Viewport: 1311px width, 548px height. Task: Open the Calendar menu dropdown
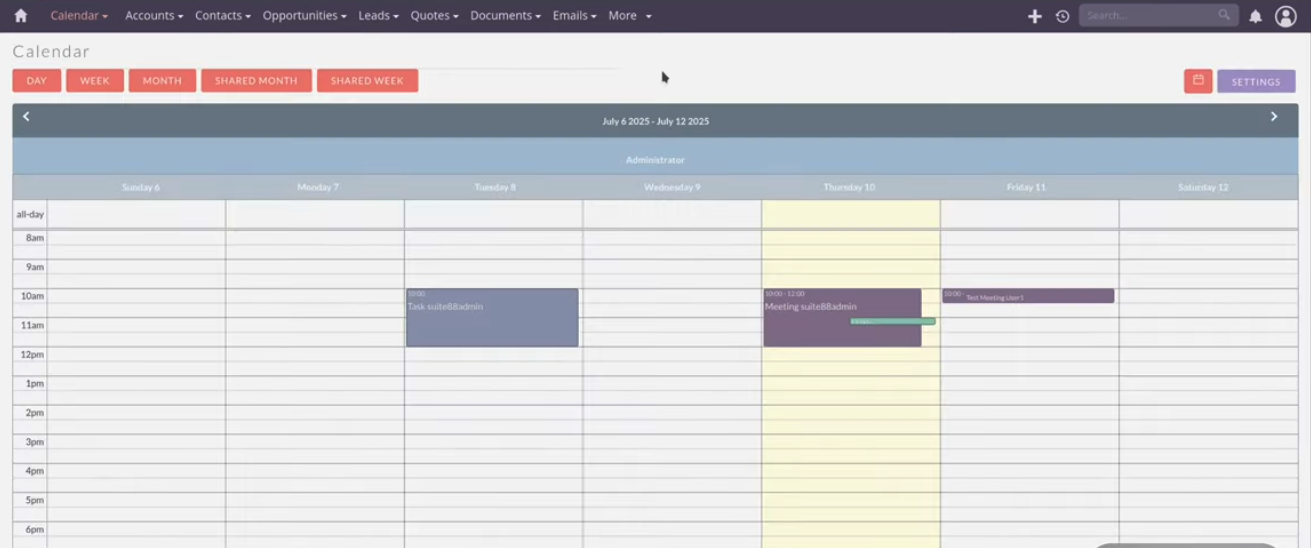click(79, 16)
